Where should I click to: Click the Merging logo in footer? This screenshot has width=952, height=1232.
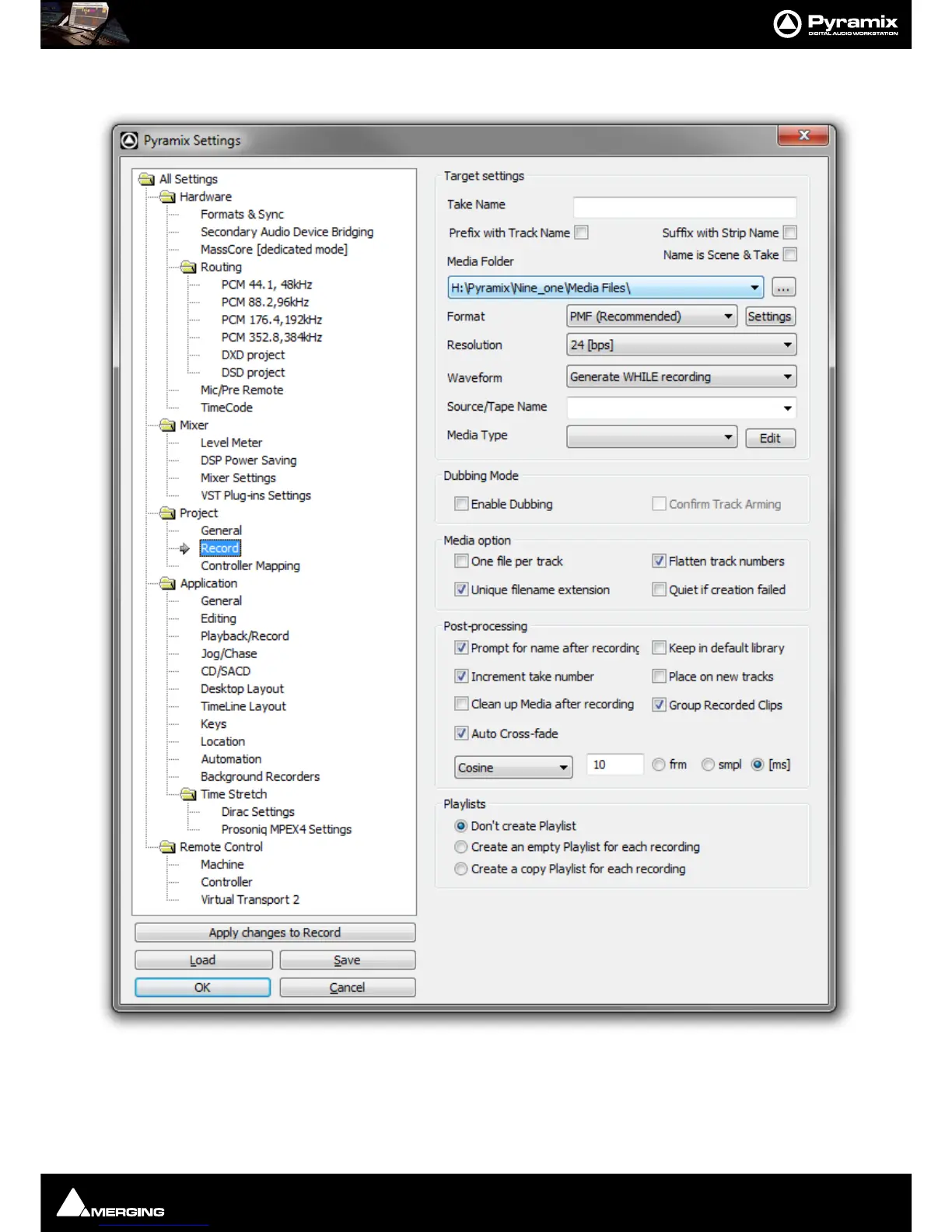click(x=110, y=1204)
